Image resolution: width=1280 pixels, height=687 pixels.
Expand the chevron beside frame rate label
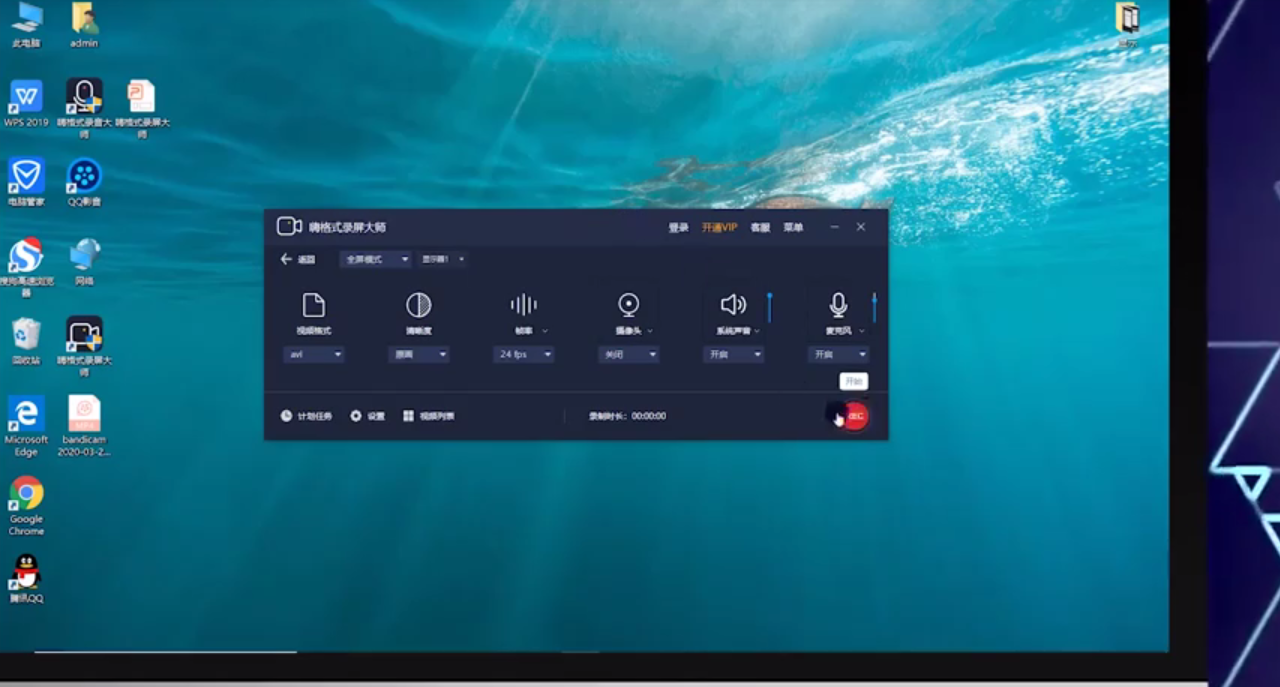[545, 331]
